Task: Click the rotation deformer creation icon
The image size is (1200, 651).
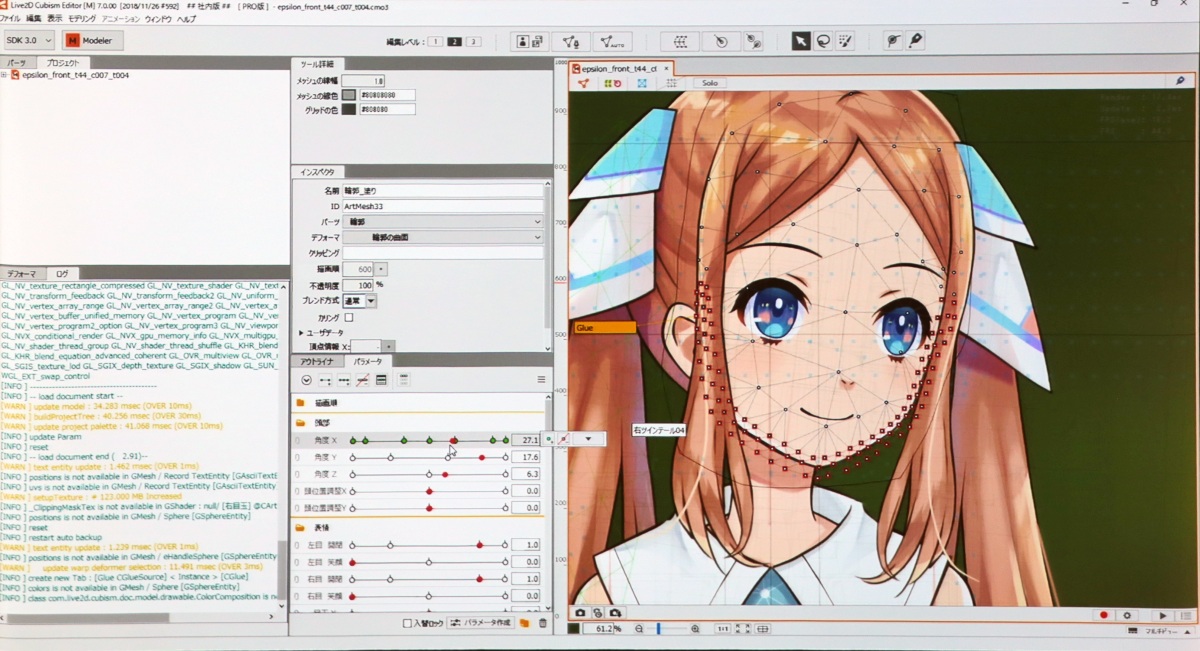Action: click(x=720, y=41)
